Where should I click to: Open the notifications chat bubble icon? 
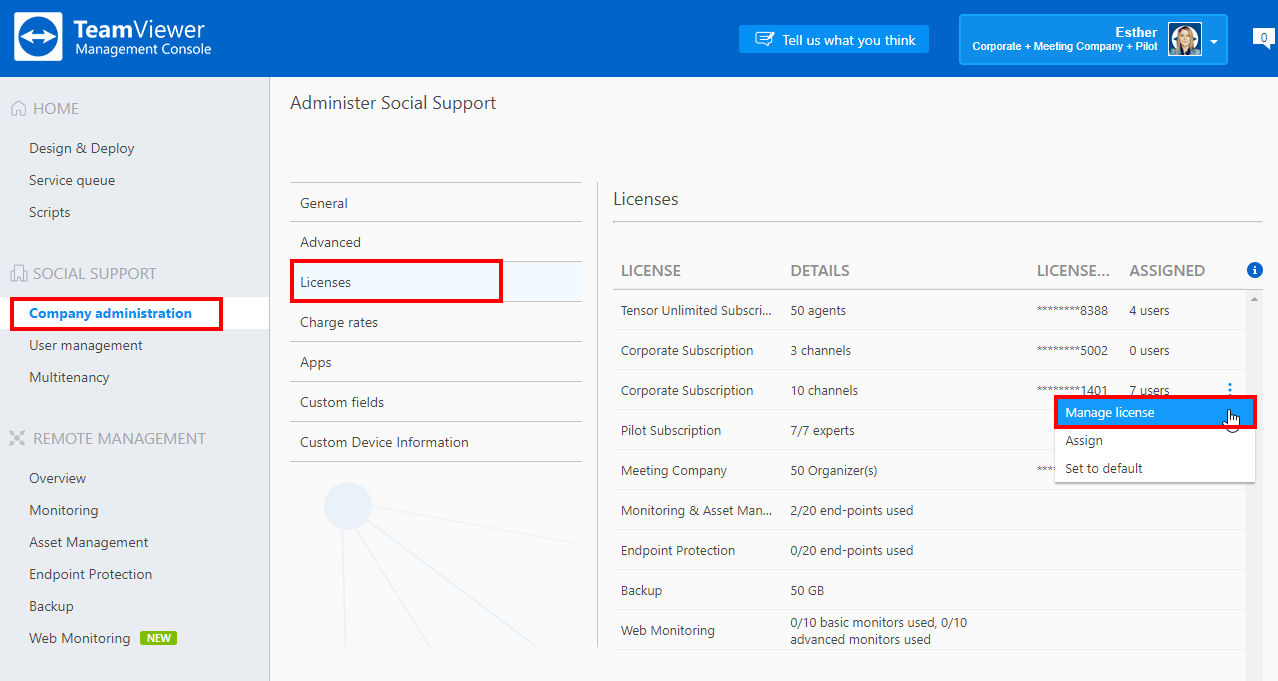[1264, 39]
